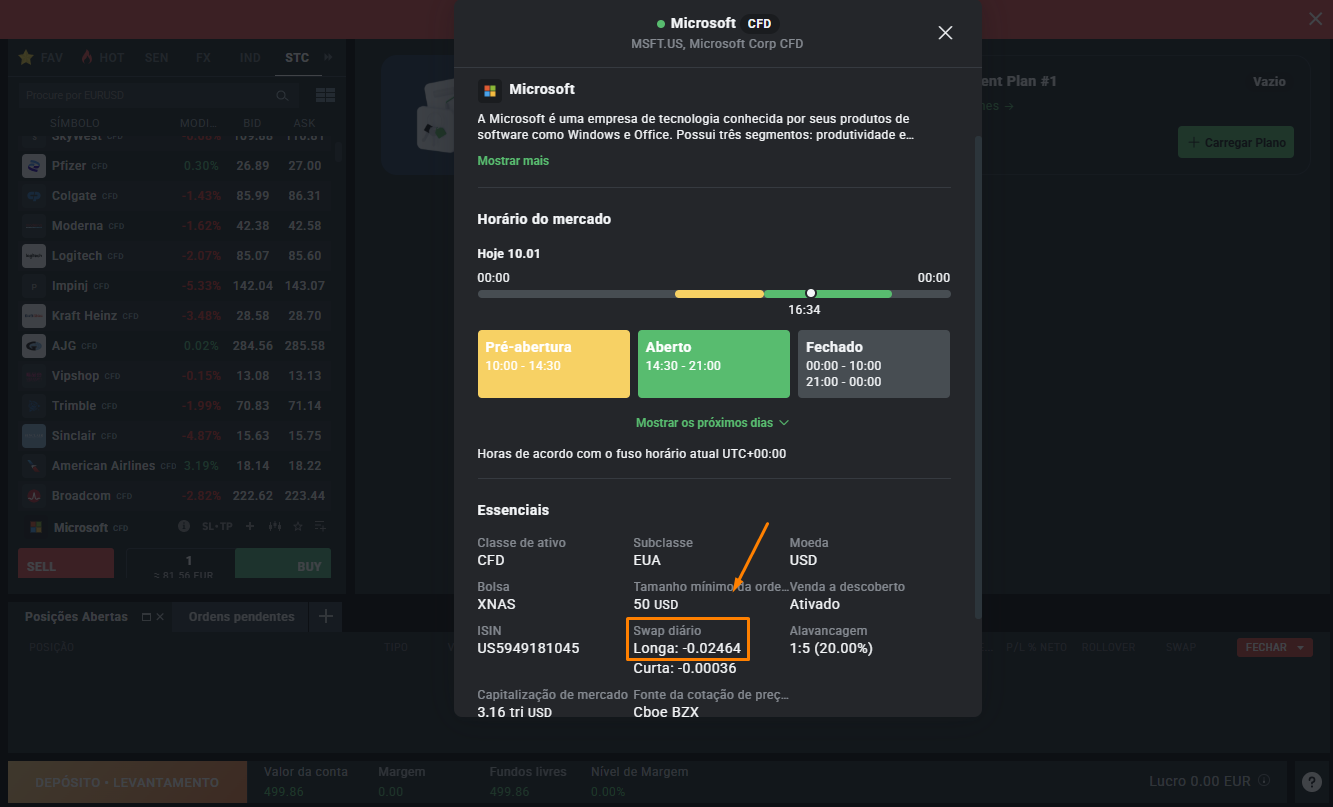Screen dimensions: 1333x807
Task: Click the DEPÓSITO - LEVANTAMENTO button
Action: pos(127,782)
